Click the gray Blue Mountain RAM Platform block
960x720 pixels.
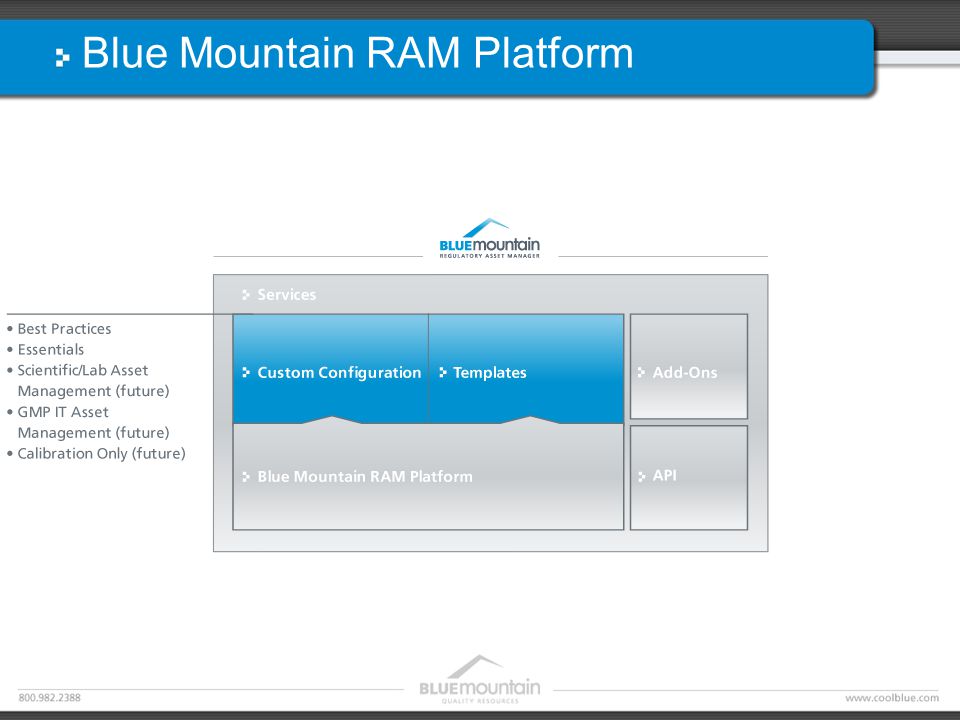point(428,476)
